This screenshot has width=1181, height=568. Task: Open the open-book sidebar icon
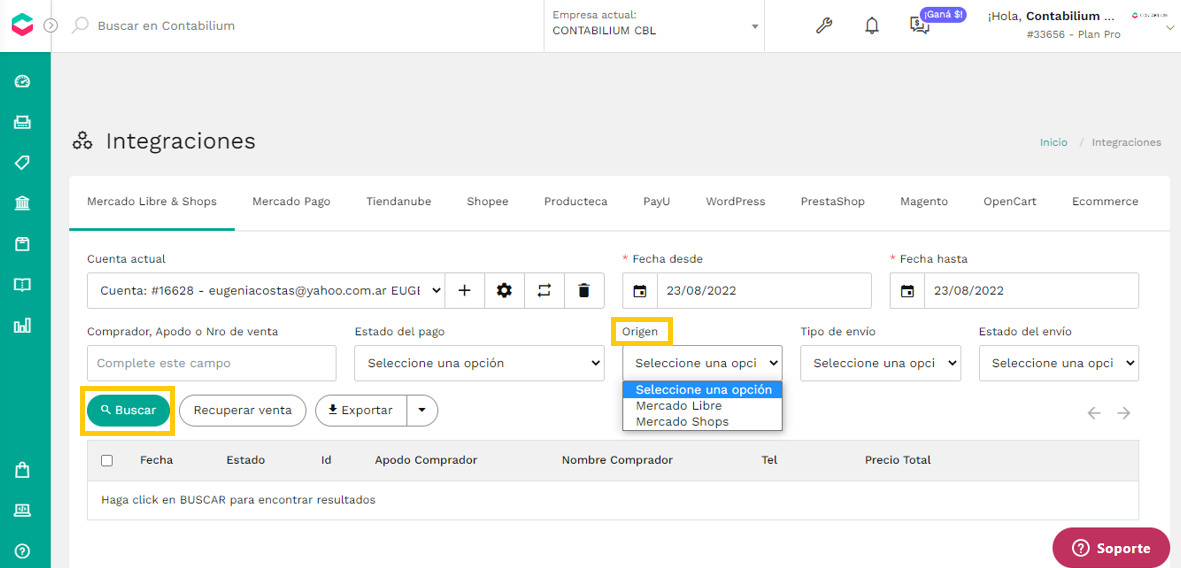coord(22,285)
